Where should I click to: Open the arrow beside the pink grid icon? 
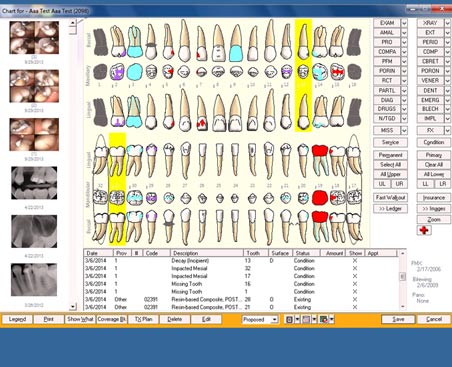click(x=314, y=319)
